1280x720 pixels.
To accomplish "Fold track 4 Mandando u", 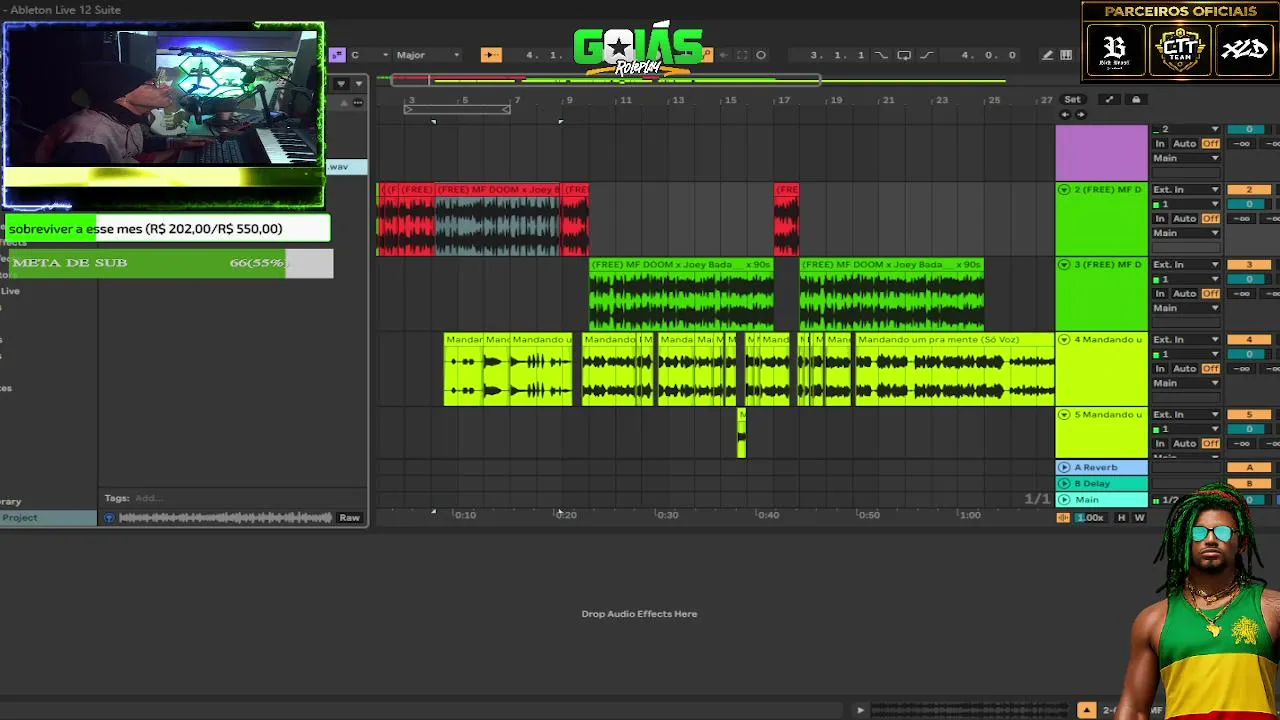I will point(1064,340).
